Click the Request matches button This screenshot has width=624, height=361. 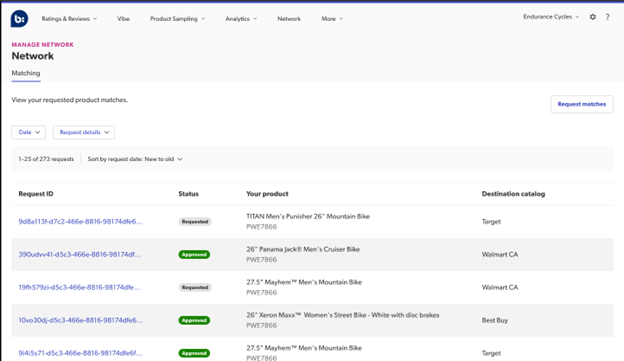(582, 104)
